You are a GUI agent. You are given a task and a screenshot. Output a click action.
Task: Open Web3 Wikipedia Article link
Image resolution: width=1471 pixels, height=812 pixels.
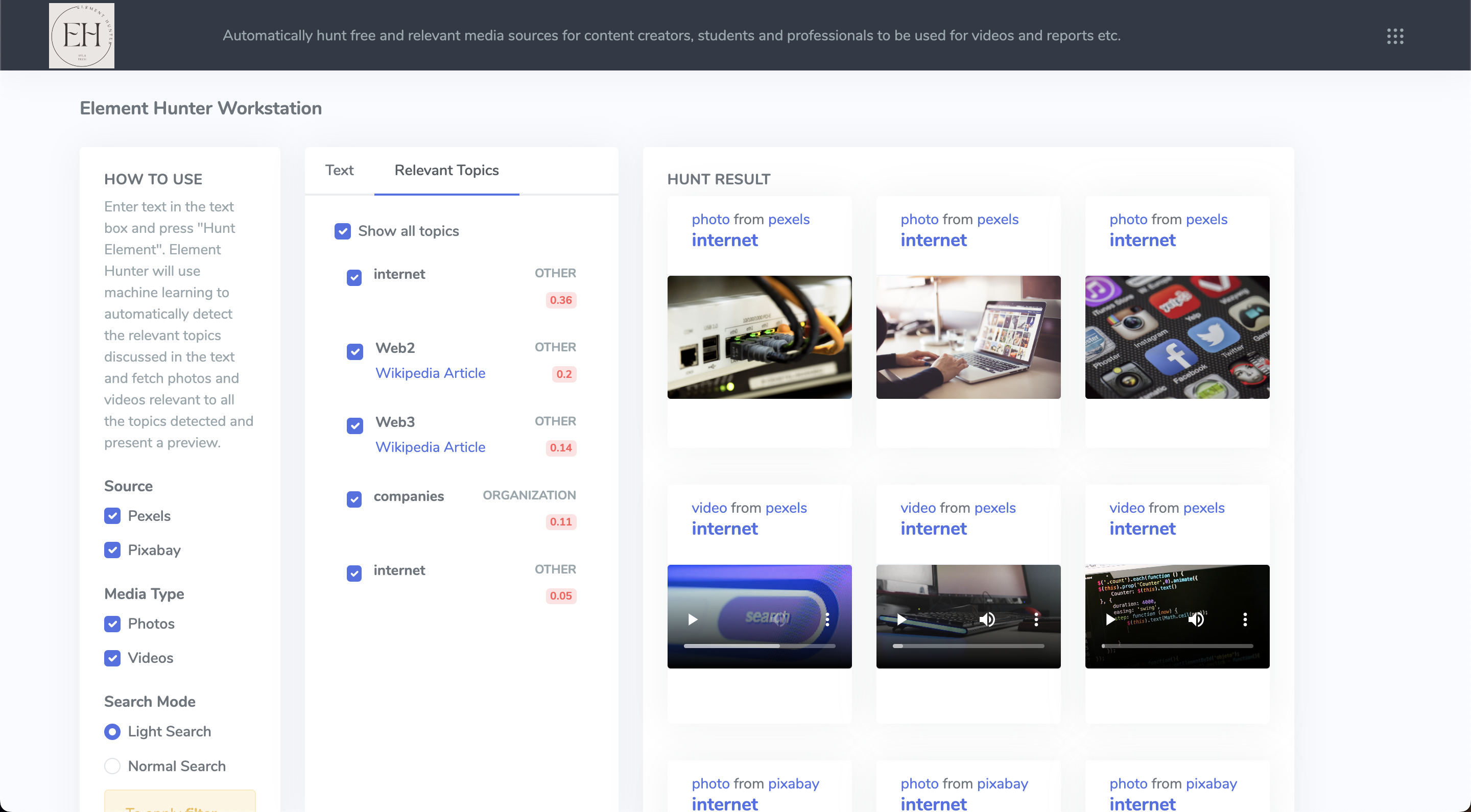[x=430, y=447]
